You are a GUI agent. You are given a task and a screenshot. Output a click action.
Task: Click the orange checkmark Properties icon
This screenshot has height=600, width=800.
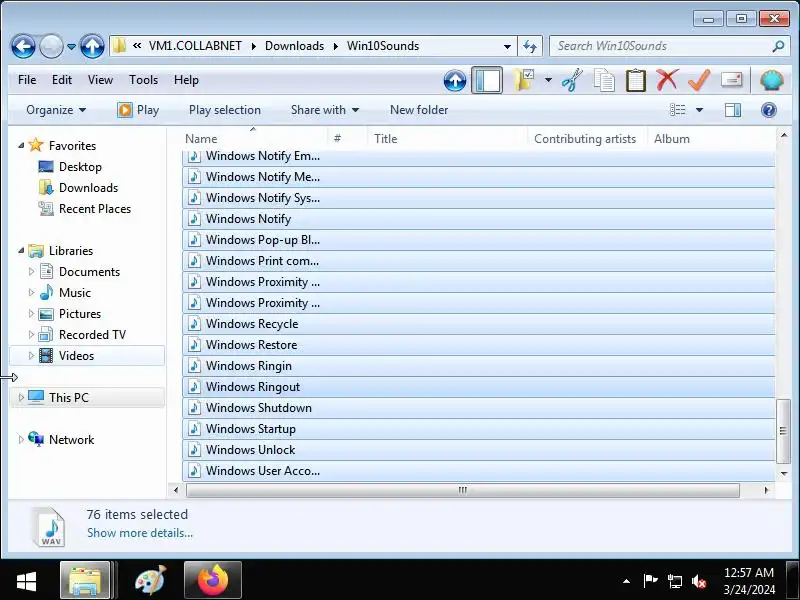tap(699, 80)
